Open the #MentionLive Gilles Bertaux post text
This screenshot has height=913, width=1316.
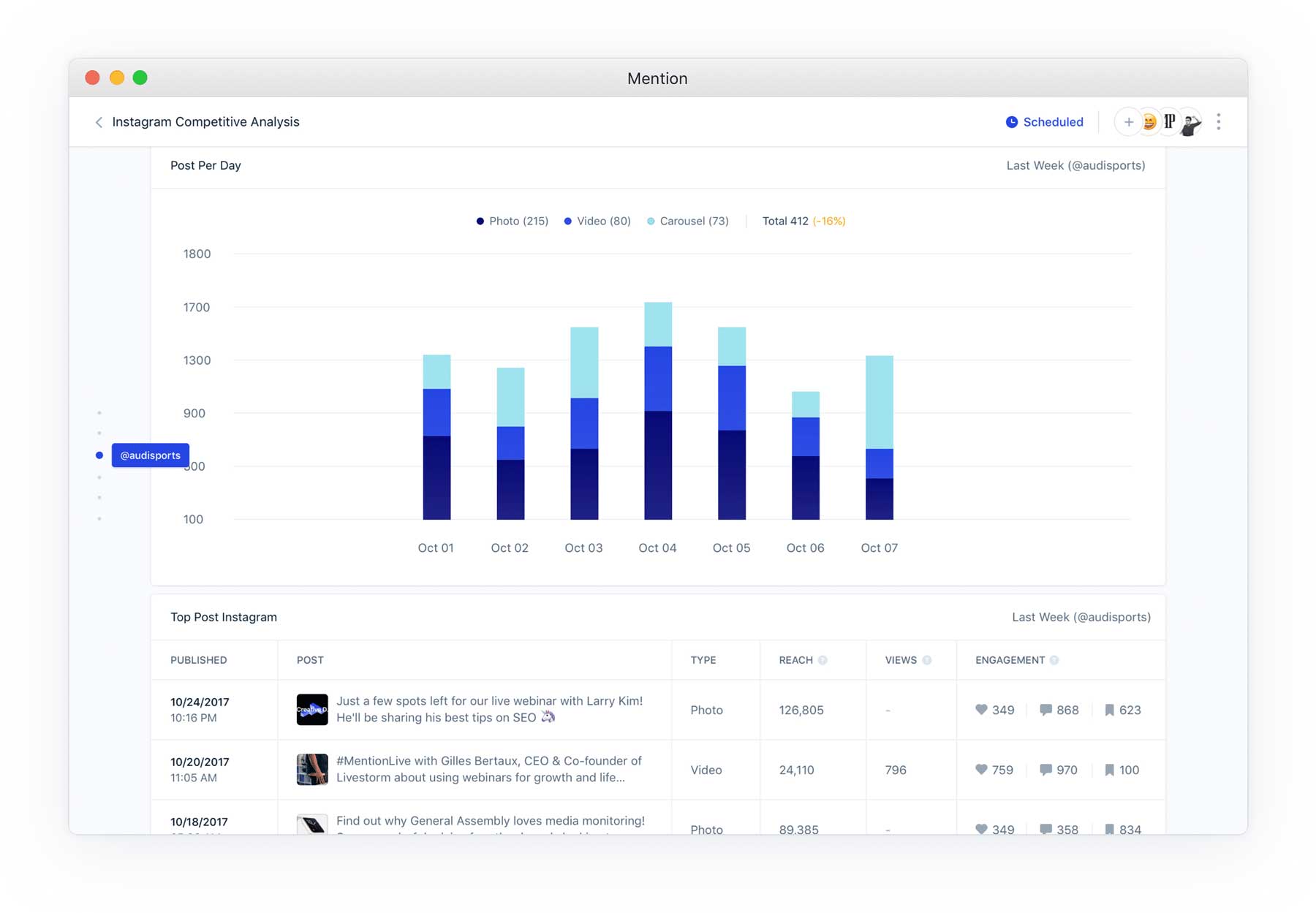point(488,769)
